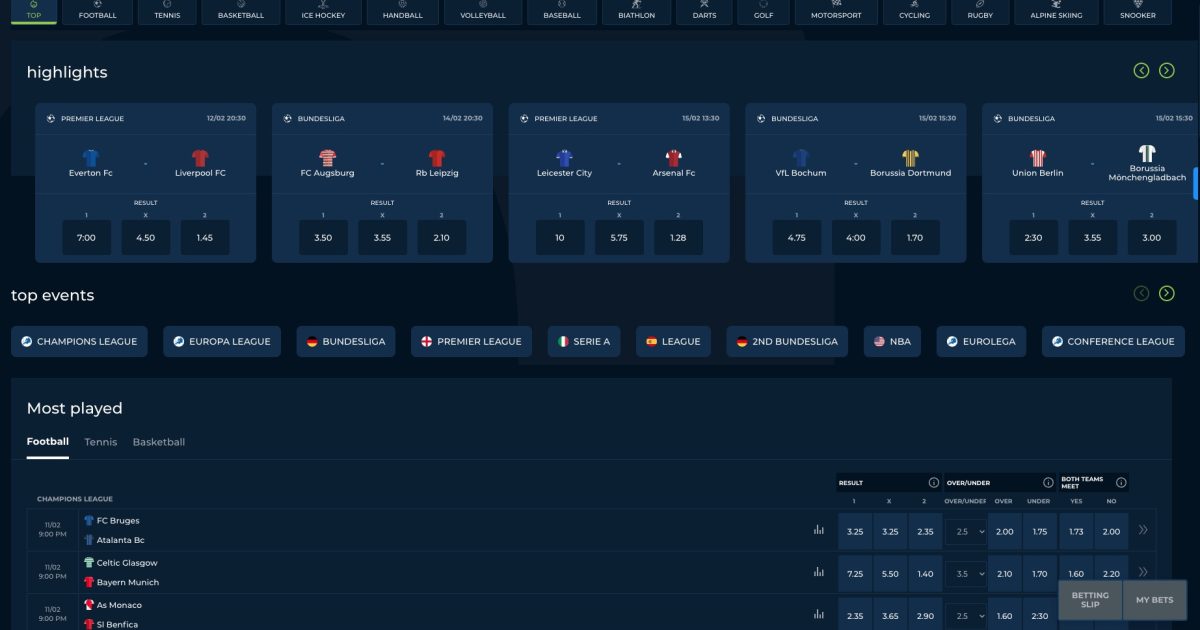Select over 2.00 for FC Bruges match
The image size is (1200, 630).
click(x=1005, y=532)
